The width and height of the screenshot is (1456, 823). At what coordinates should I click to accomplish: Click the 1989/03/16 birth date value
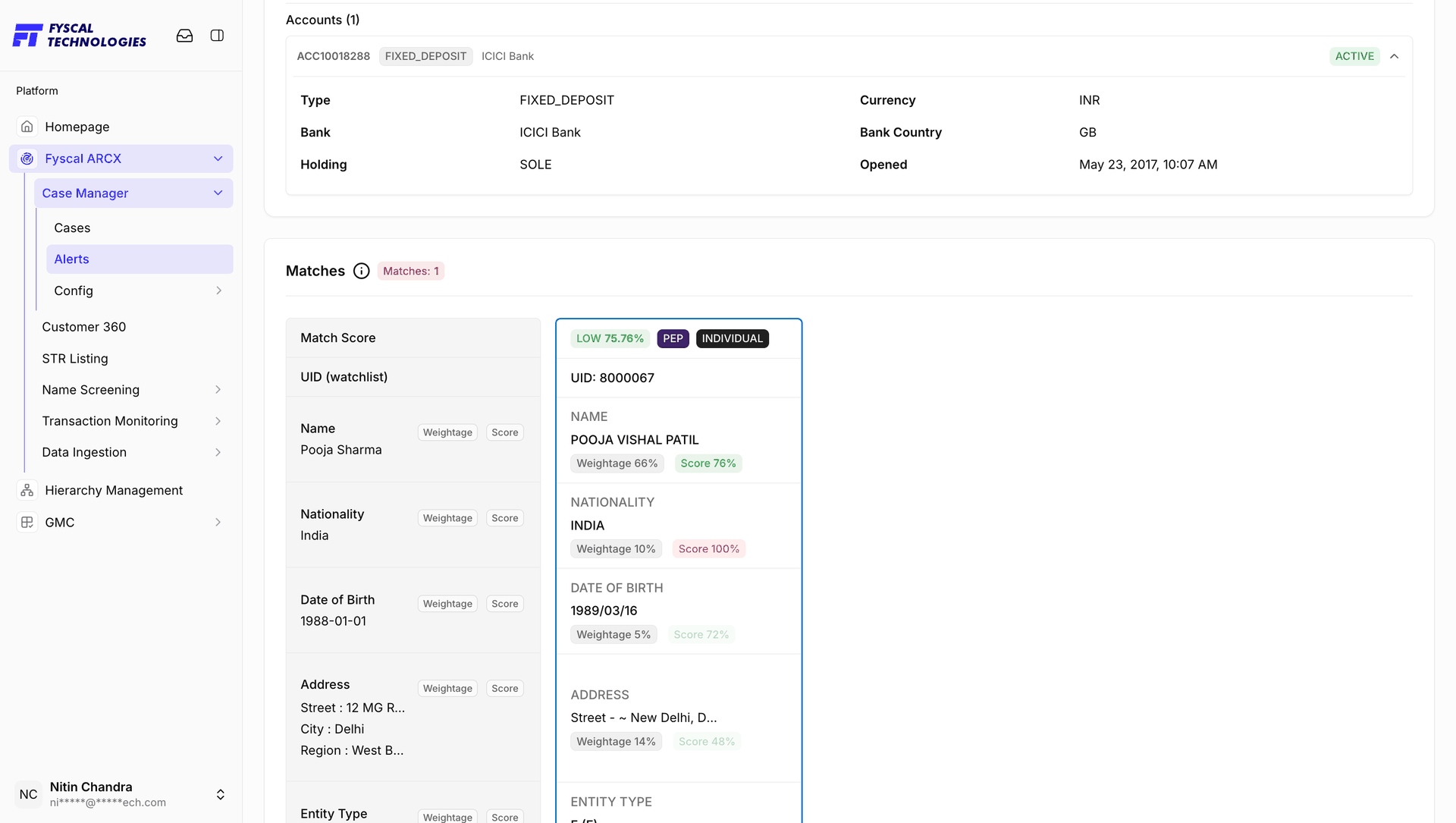604,611
